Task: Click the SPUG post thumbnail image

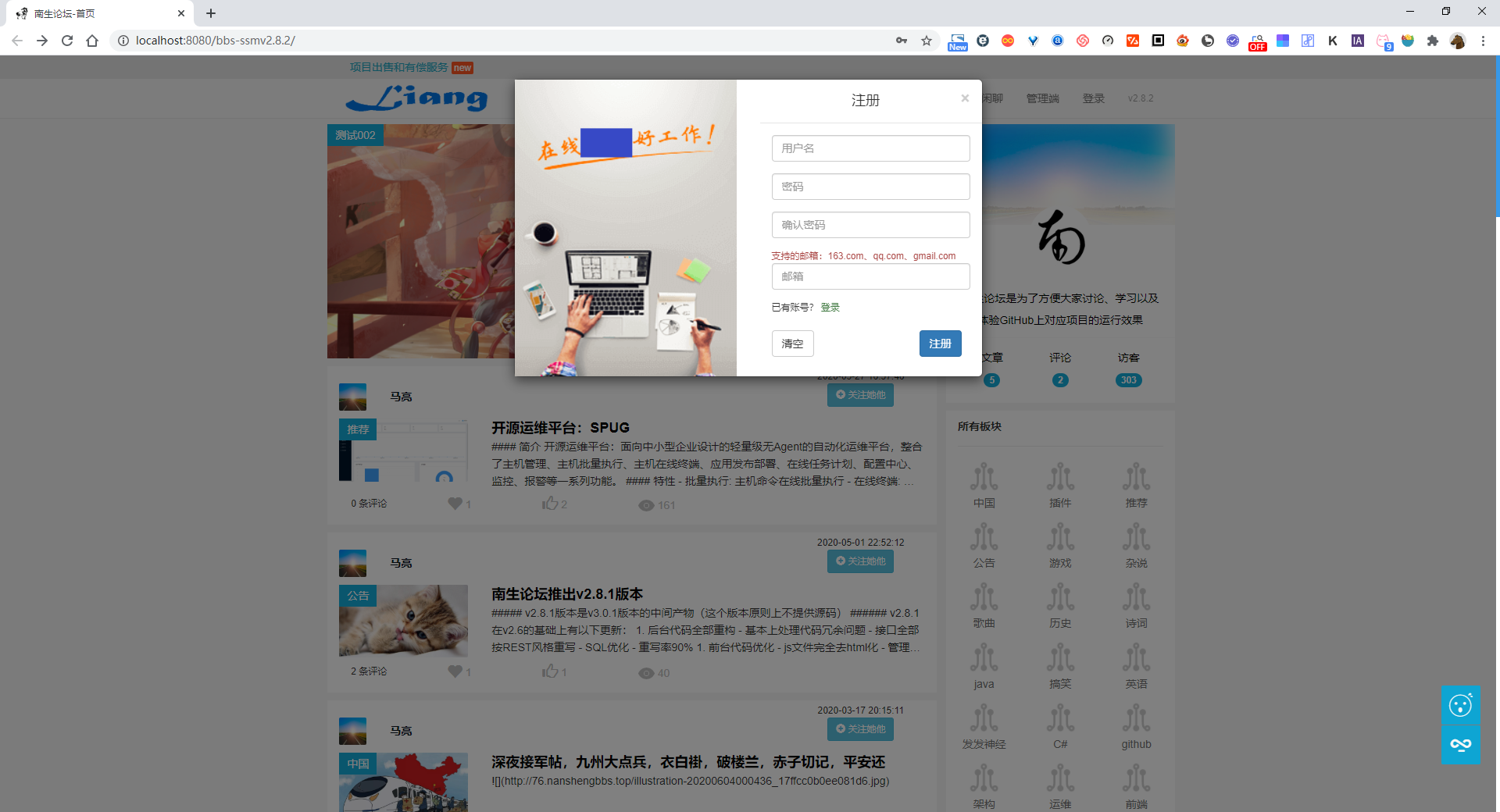Action: [x=403, y=451]
